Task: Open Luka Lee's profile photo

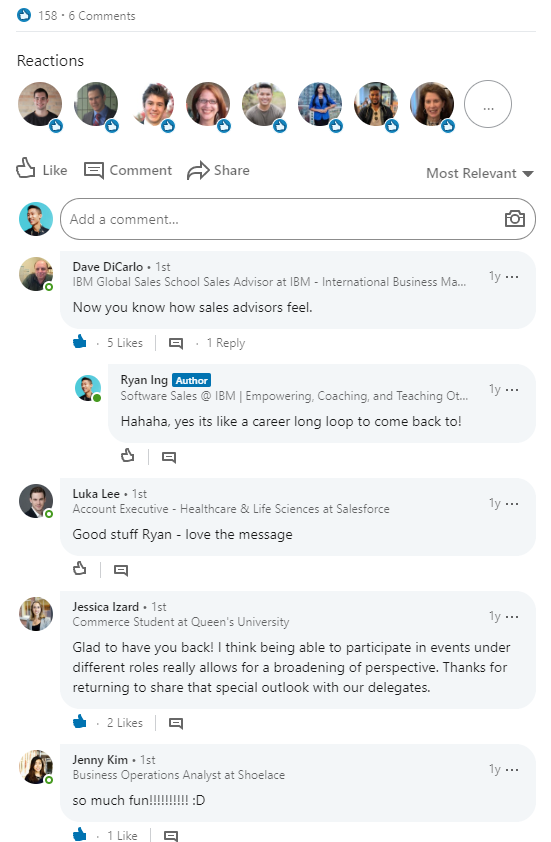Action: click(36, 501)
